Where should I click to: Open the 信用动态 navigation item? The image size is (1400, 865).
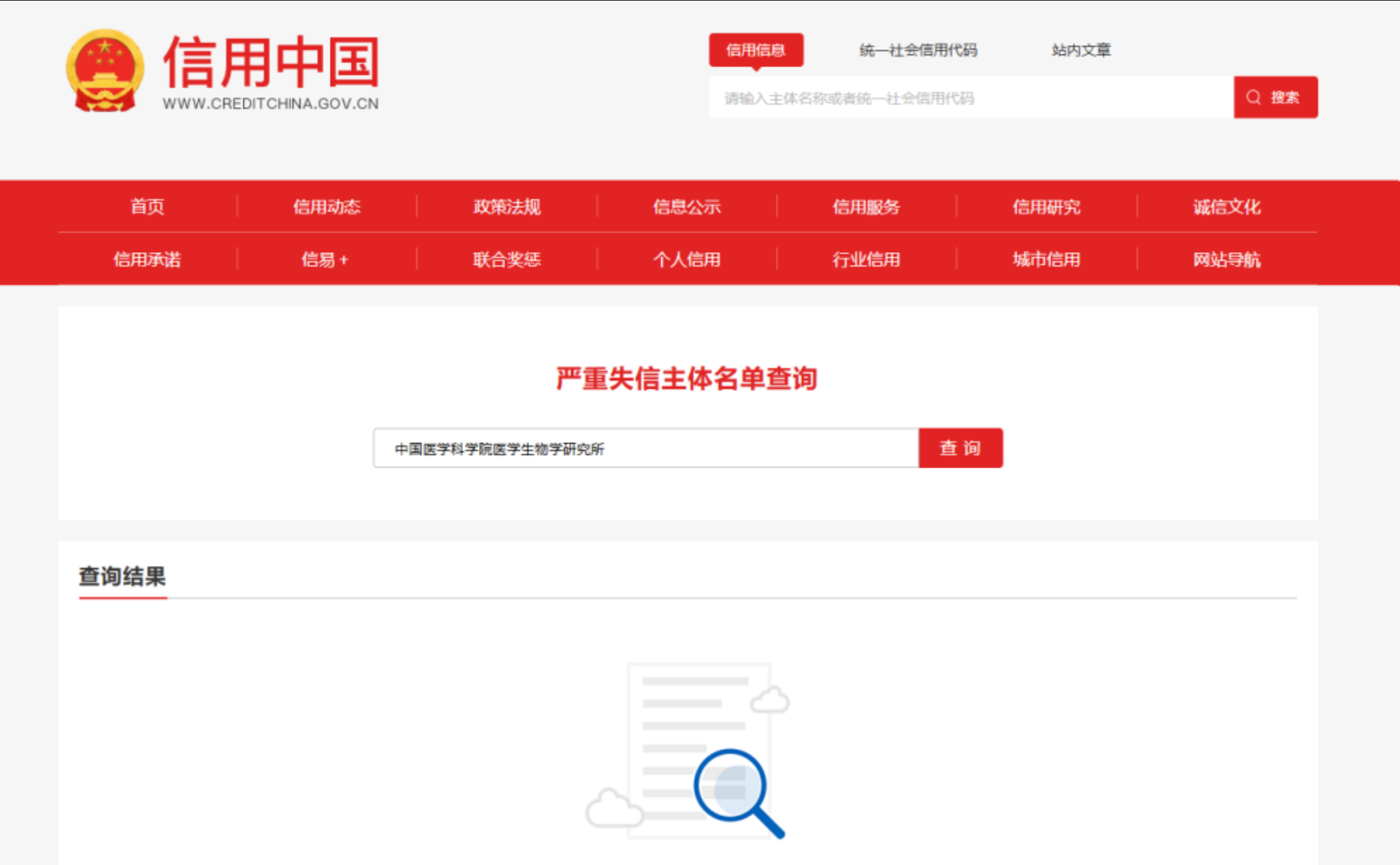click(327, 207)
